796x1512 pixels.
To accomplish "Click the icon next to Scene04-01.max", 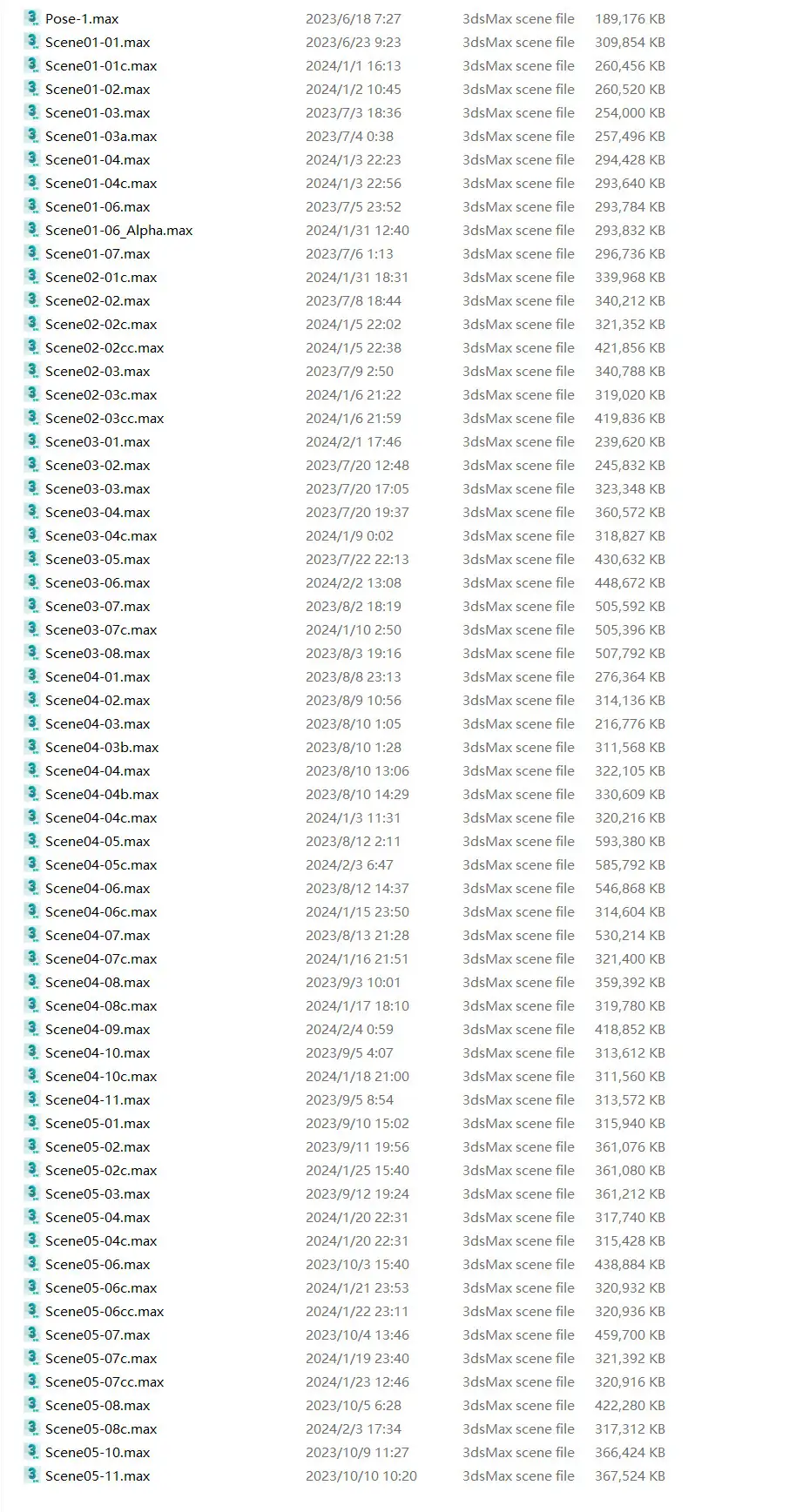I will pyautogui.click(x=32, y=676).
